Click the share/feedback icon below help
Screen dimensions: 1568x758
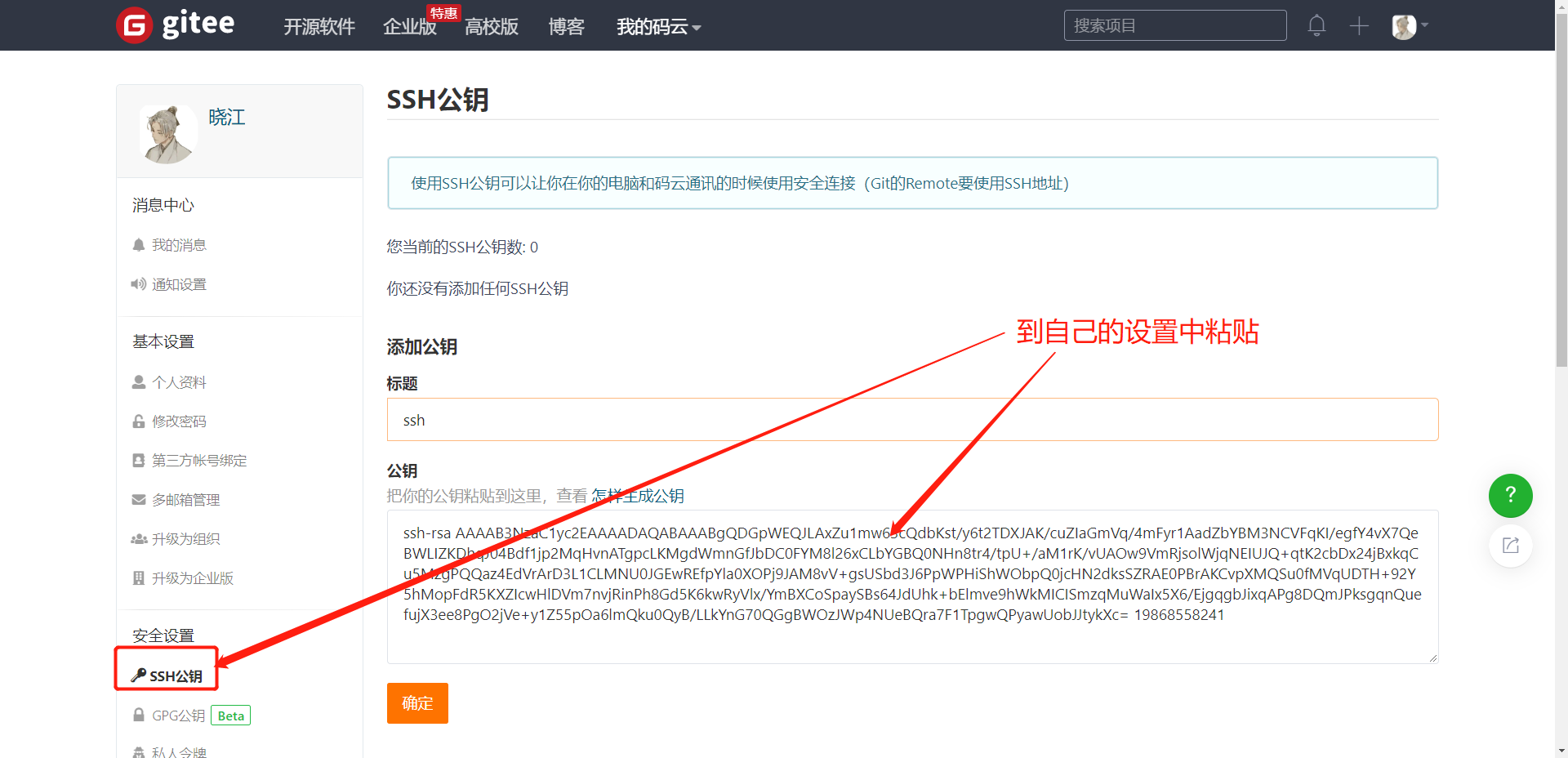pos(1510,546)
